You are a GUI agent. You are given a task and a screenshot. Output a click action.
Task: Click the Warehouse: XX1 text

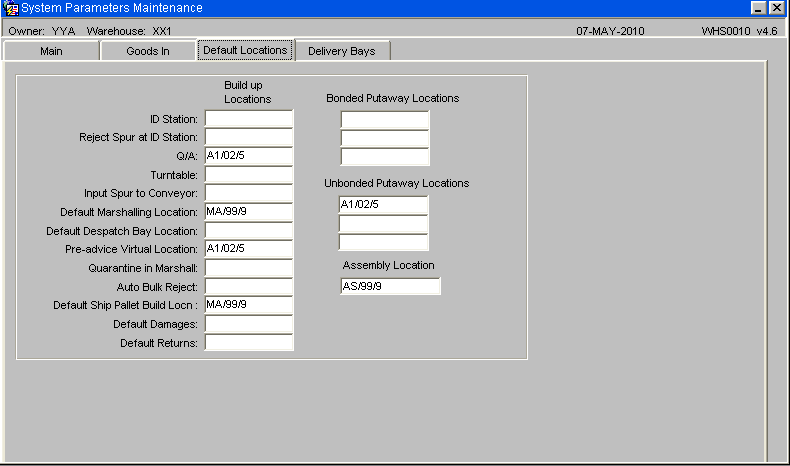129,31
